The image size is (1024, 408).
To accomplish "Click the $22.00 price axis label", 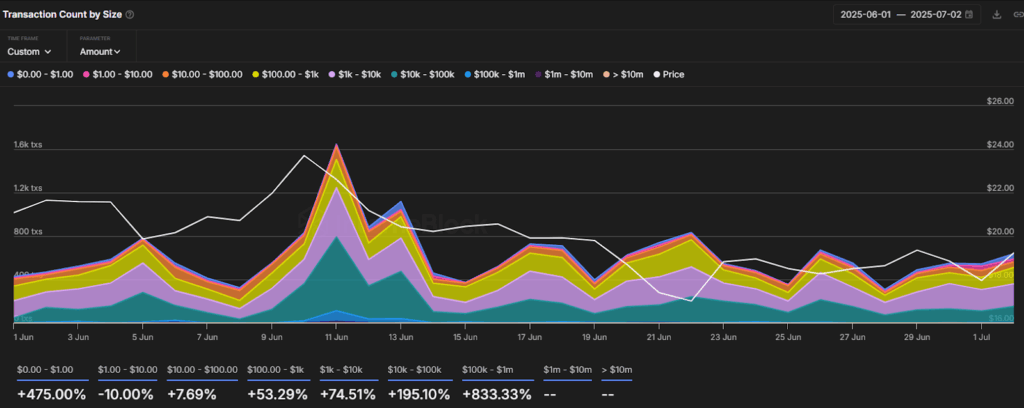I will point(1000,188).
